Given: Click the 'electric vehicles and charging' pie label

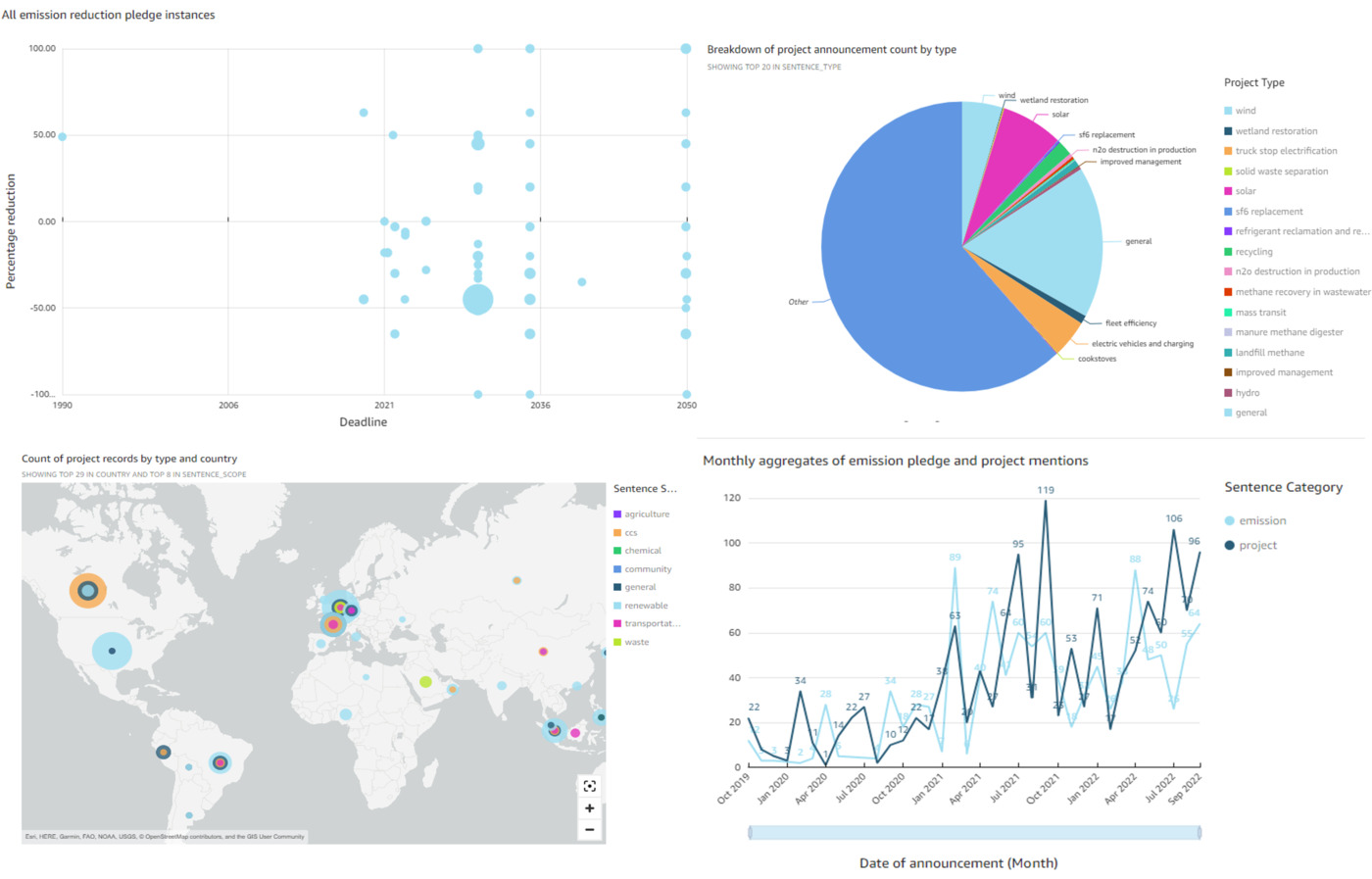Looking at the screenshot, I should [1142, 344].
